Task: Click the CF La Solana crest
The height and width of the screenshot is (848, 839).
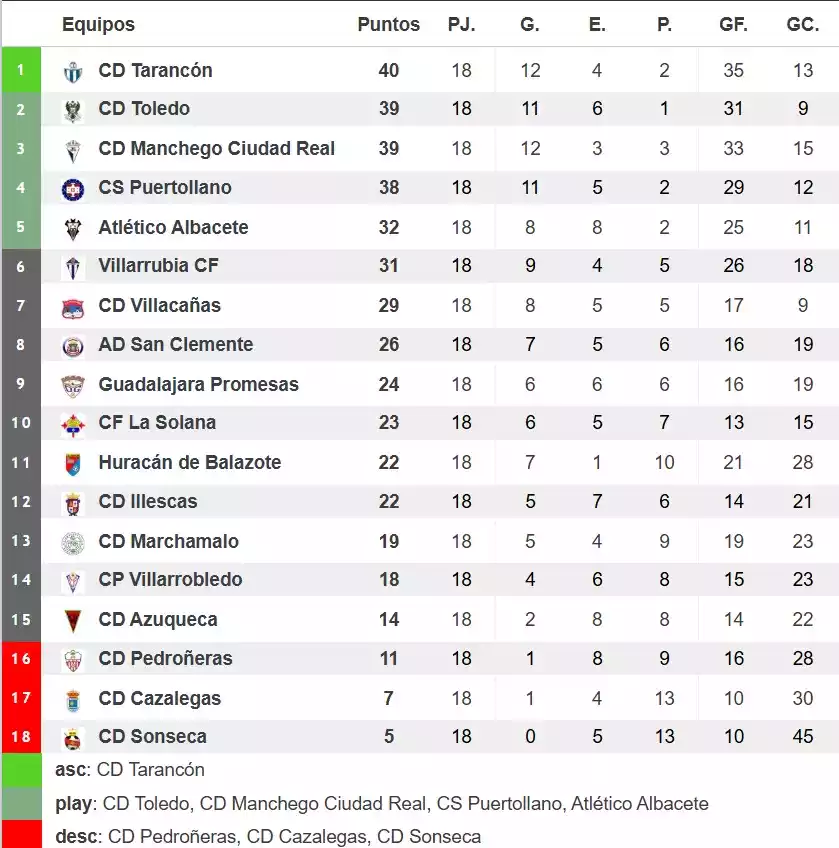Action: click(73, 424)
